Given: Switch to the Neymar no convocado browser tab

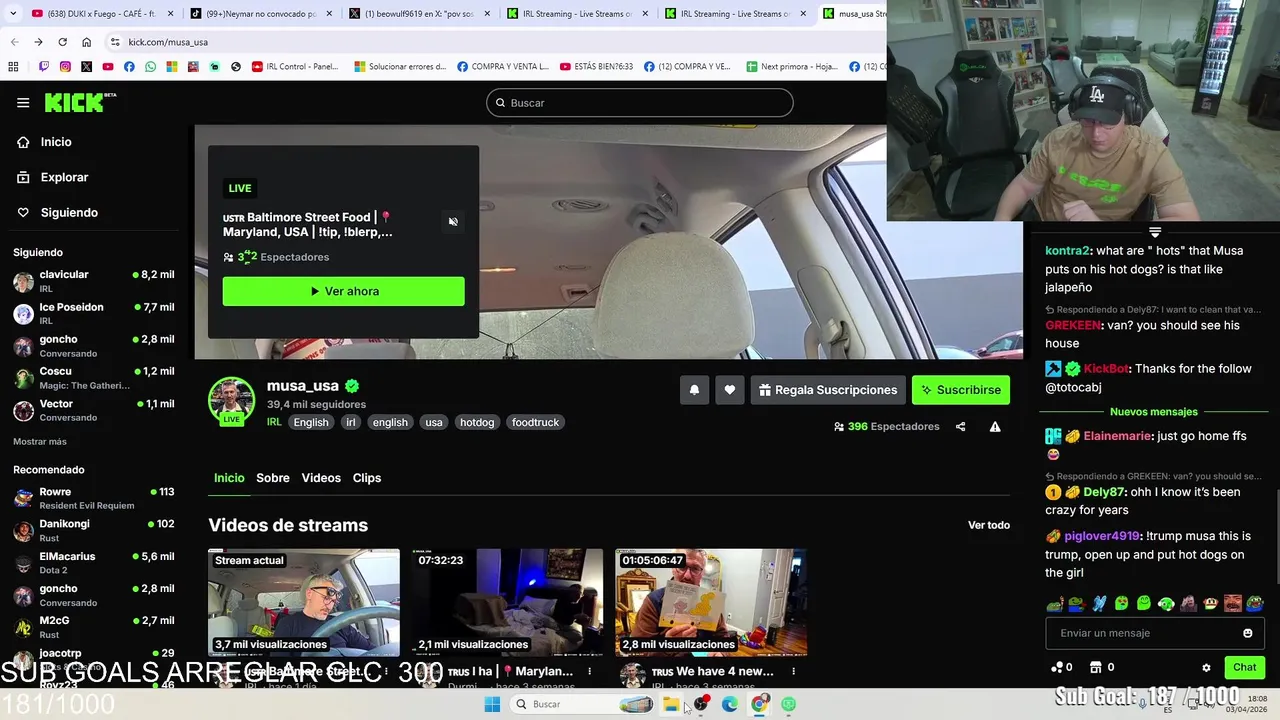Looking at the screenshot, I should (x=260, y=14).
